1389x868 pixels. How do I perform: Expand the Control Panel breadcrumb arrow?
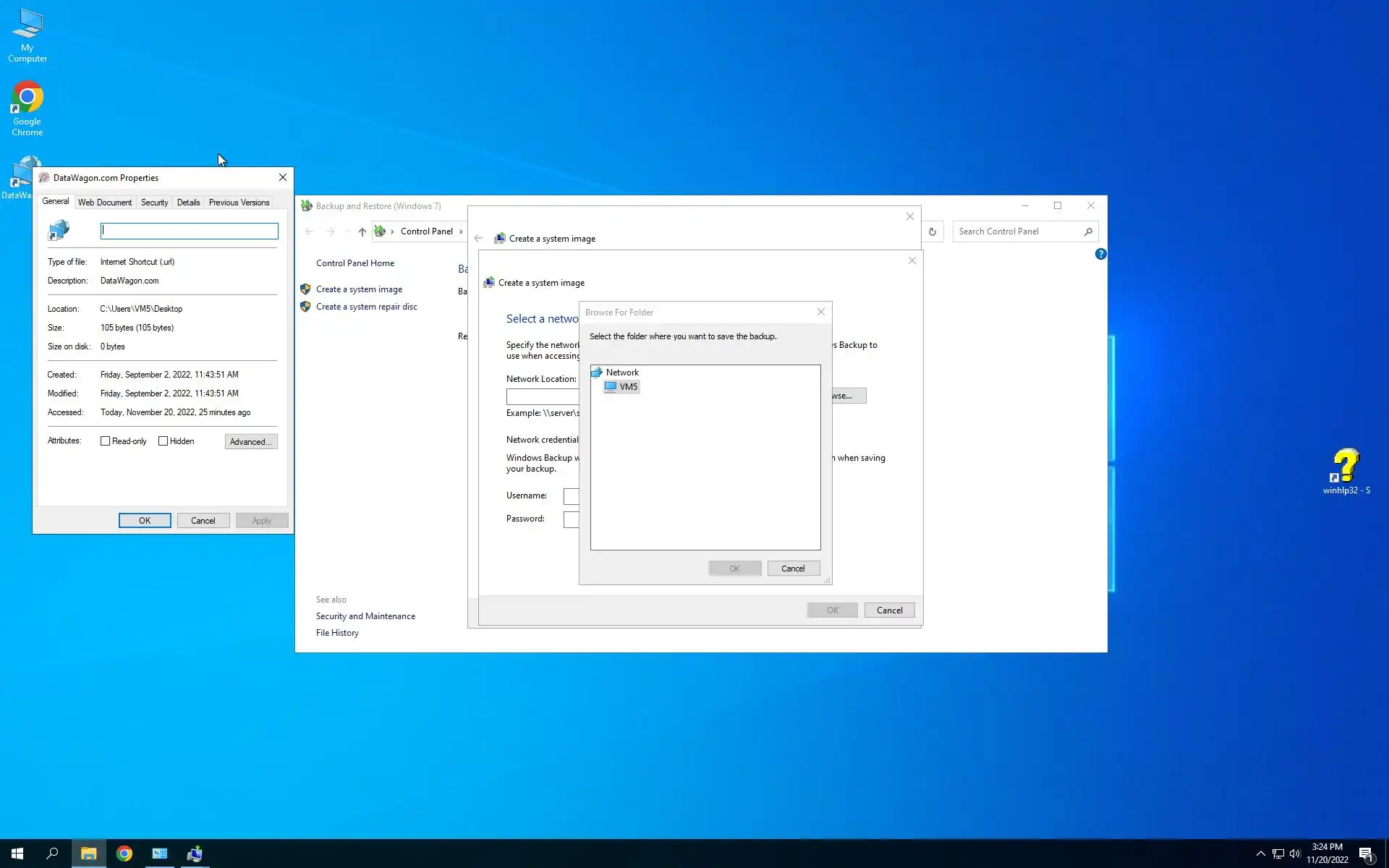(x=461, y=231)
